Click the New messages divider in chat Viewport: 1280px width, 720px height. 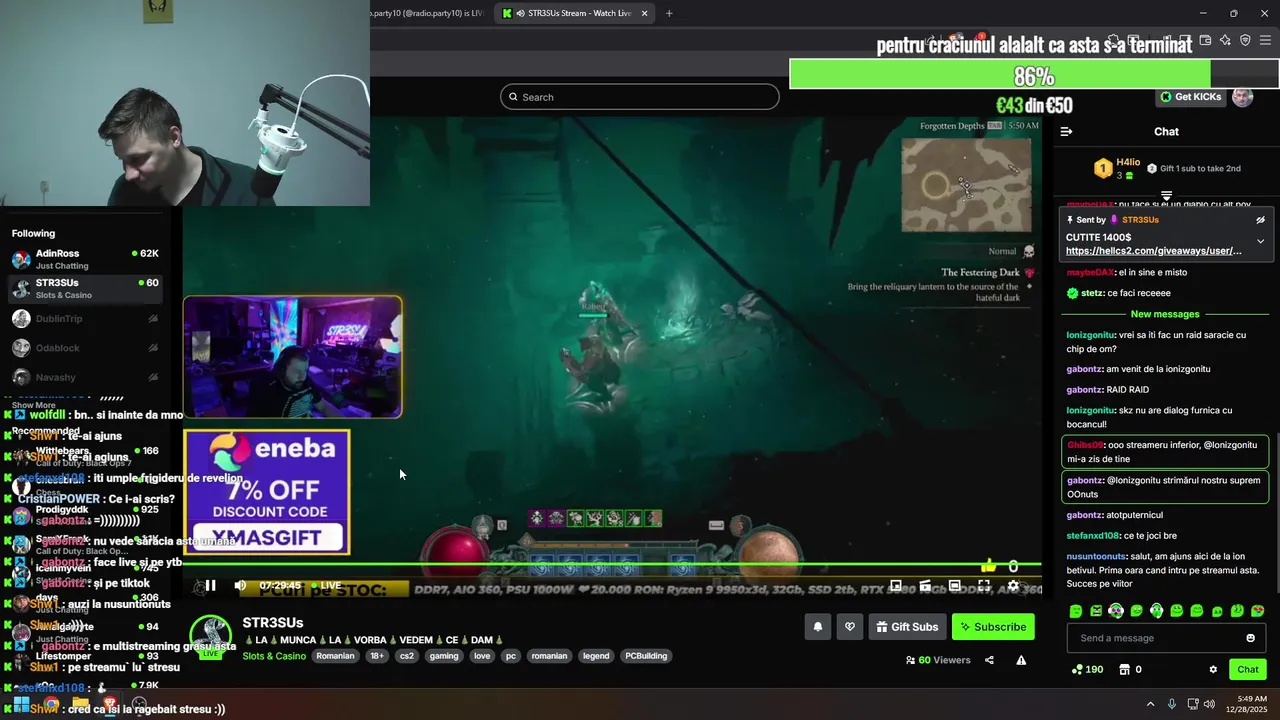tap(1165, 314)
